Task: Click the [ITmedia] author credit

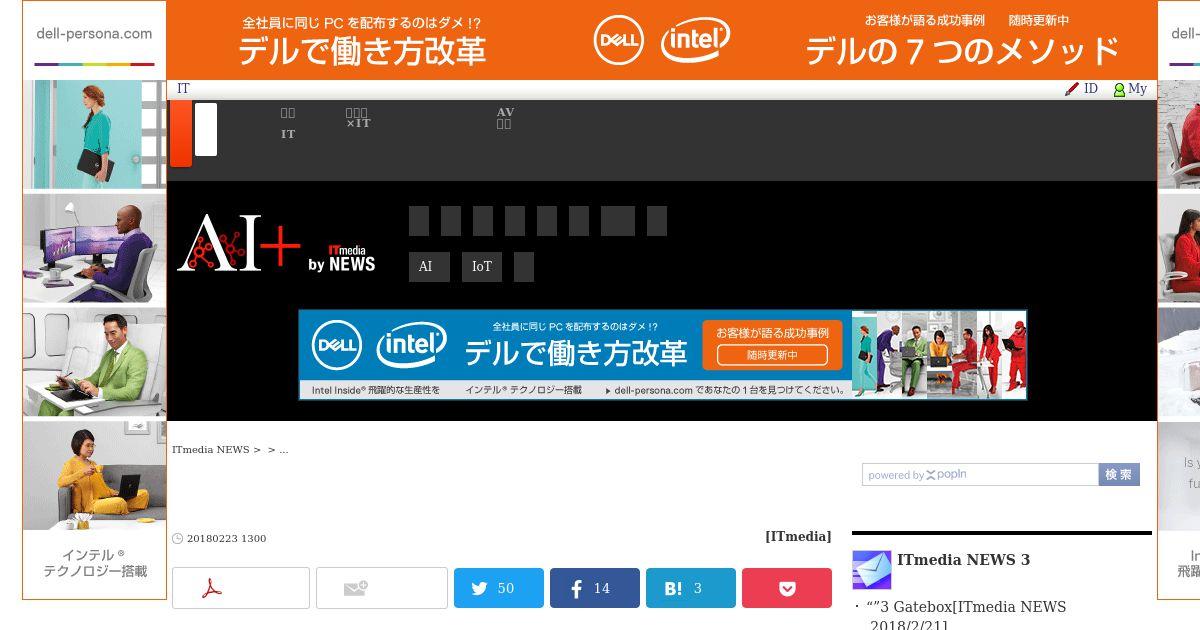Action: (798, 536)
